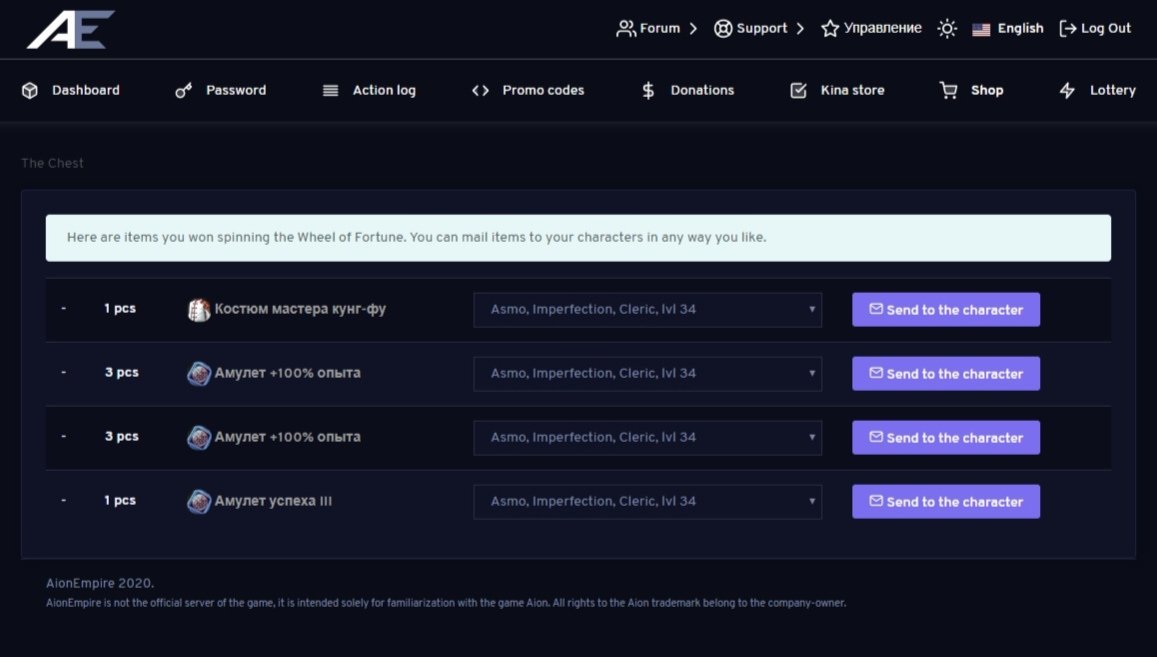The width and height of the screenshot is (1157, 657).
Task: Open the English language selector
Action: click(x=1008, y=29)
